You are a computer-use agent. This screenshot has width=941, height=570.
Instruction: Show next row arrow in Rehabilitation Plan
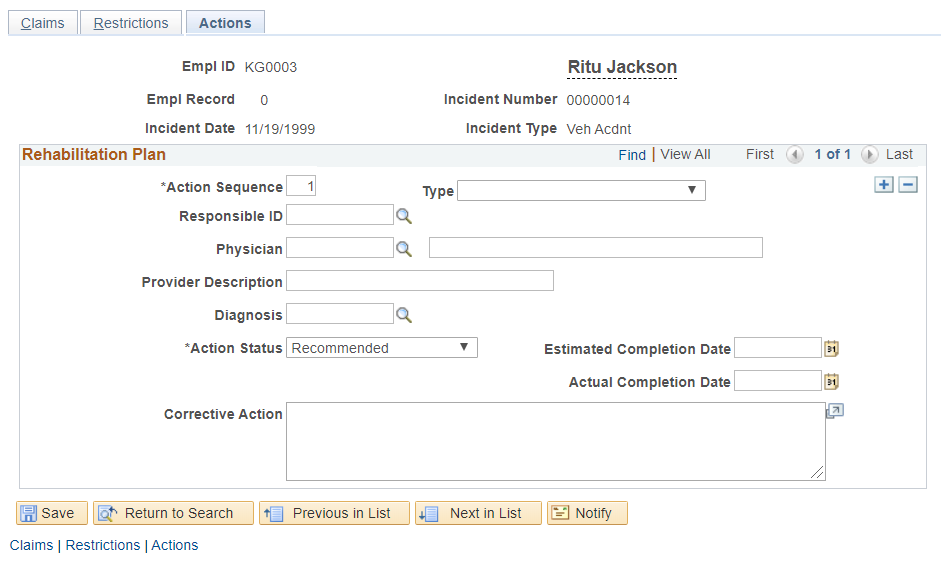click(x=869, y=155)
